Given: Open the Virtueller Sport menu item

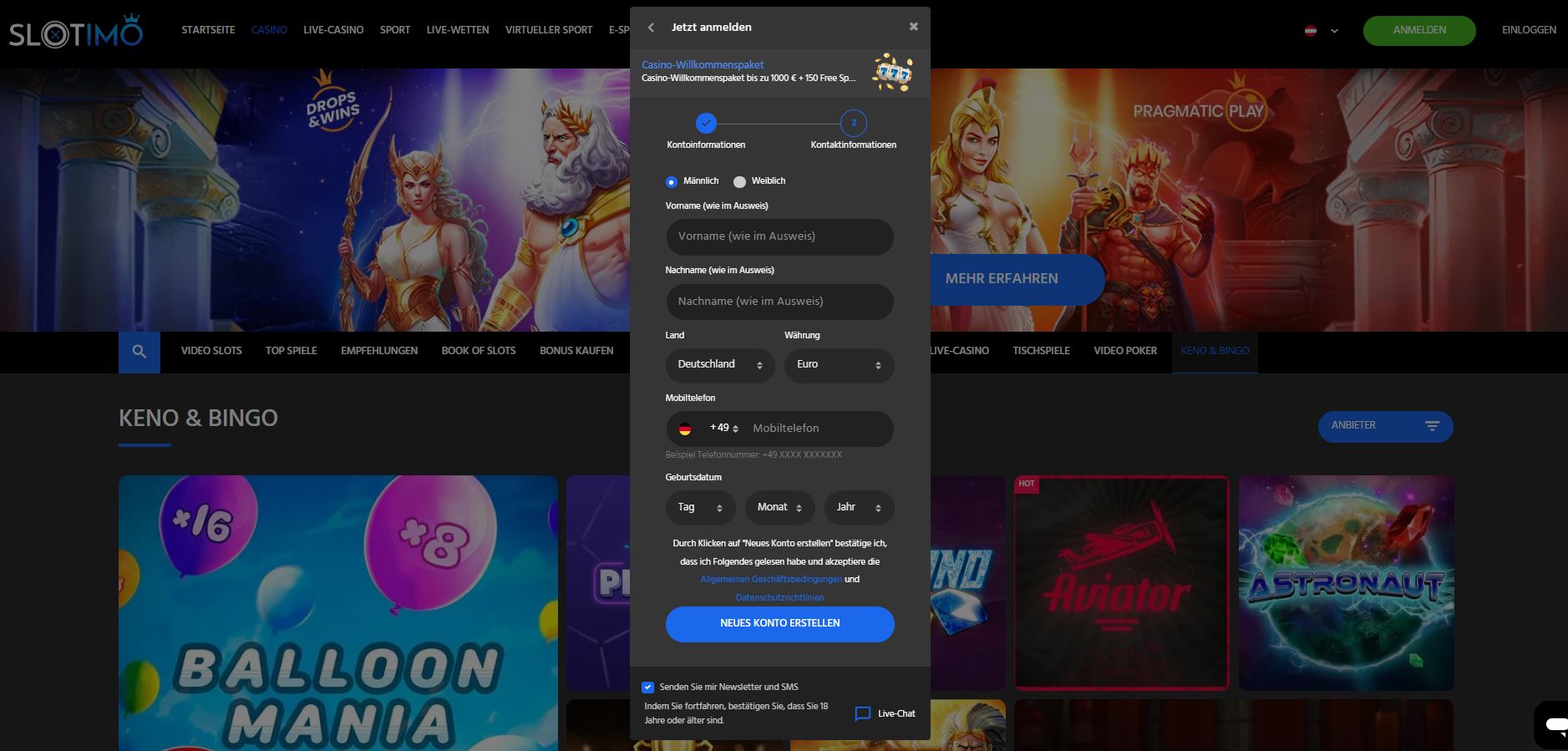Looking at the screenshot, I should 549,30.
